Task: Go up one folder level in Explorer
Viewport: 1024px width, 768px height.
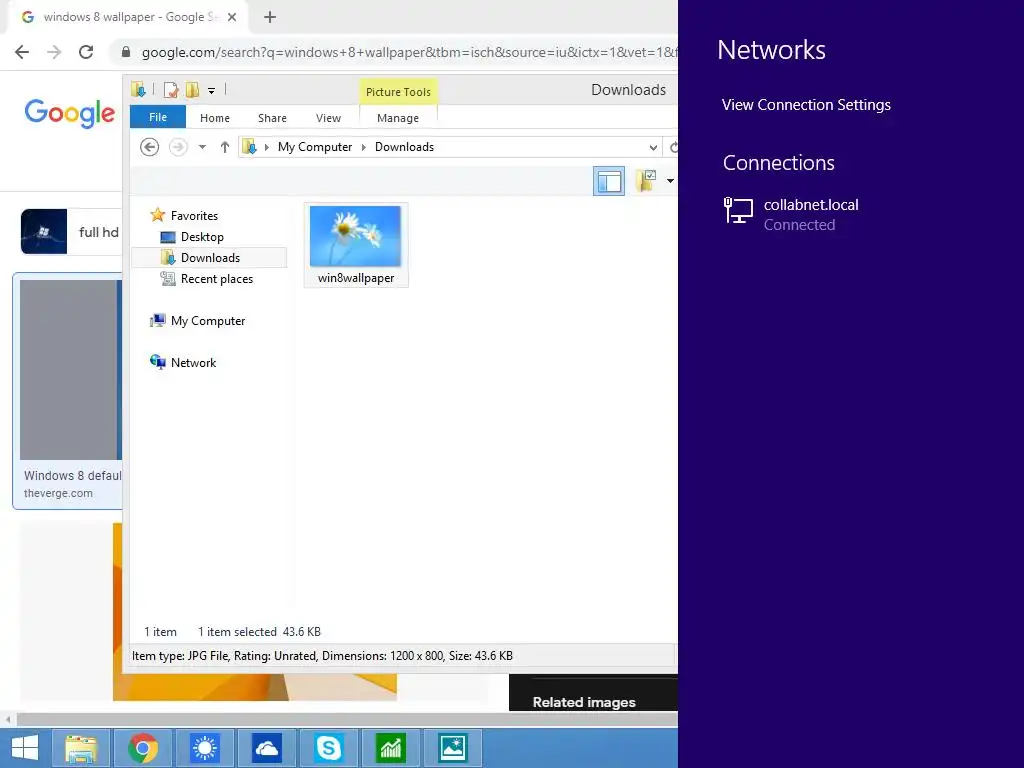Action: click(225, 147)
